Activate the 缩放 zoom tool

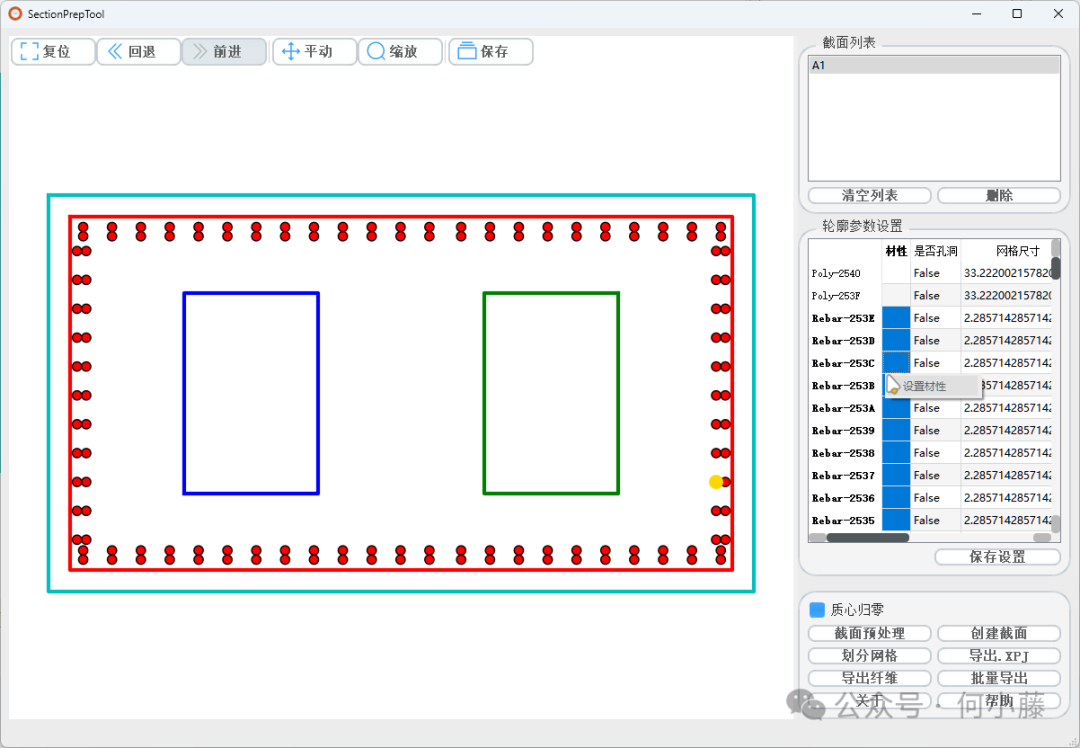(x=400, y=52)
